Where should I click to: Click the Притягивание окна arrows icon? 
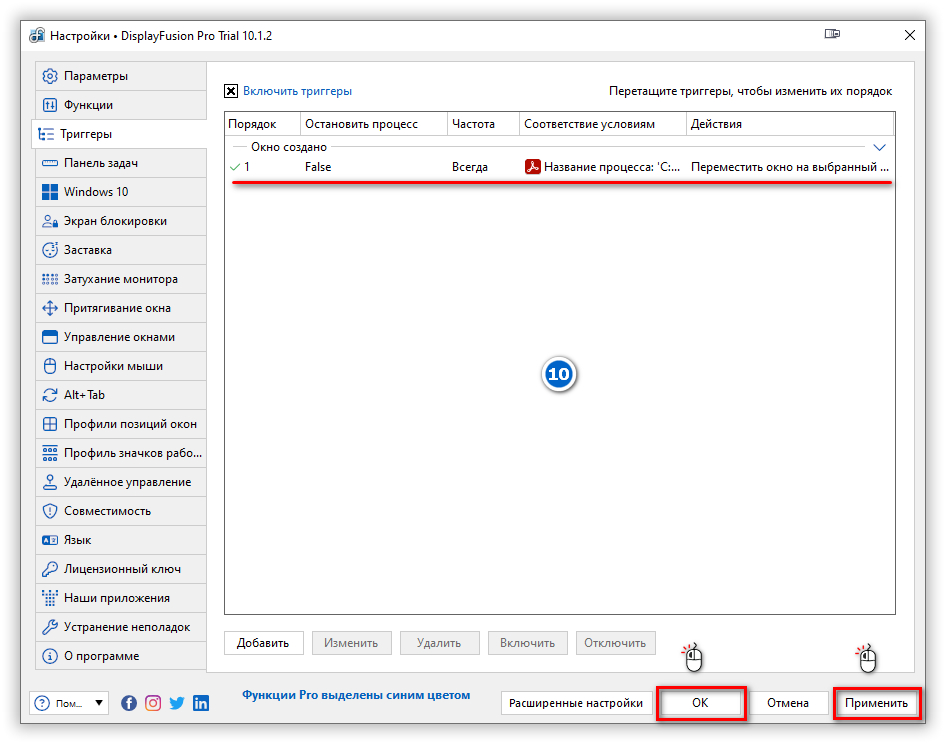pos(49,308)
